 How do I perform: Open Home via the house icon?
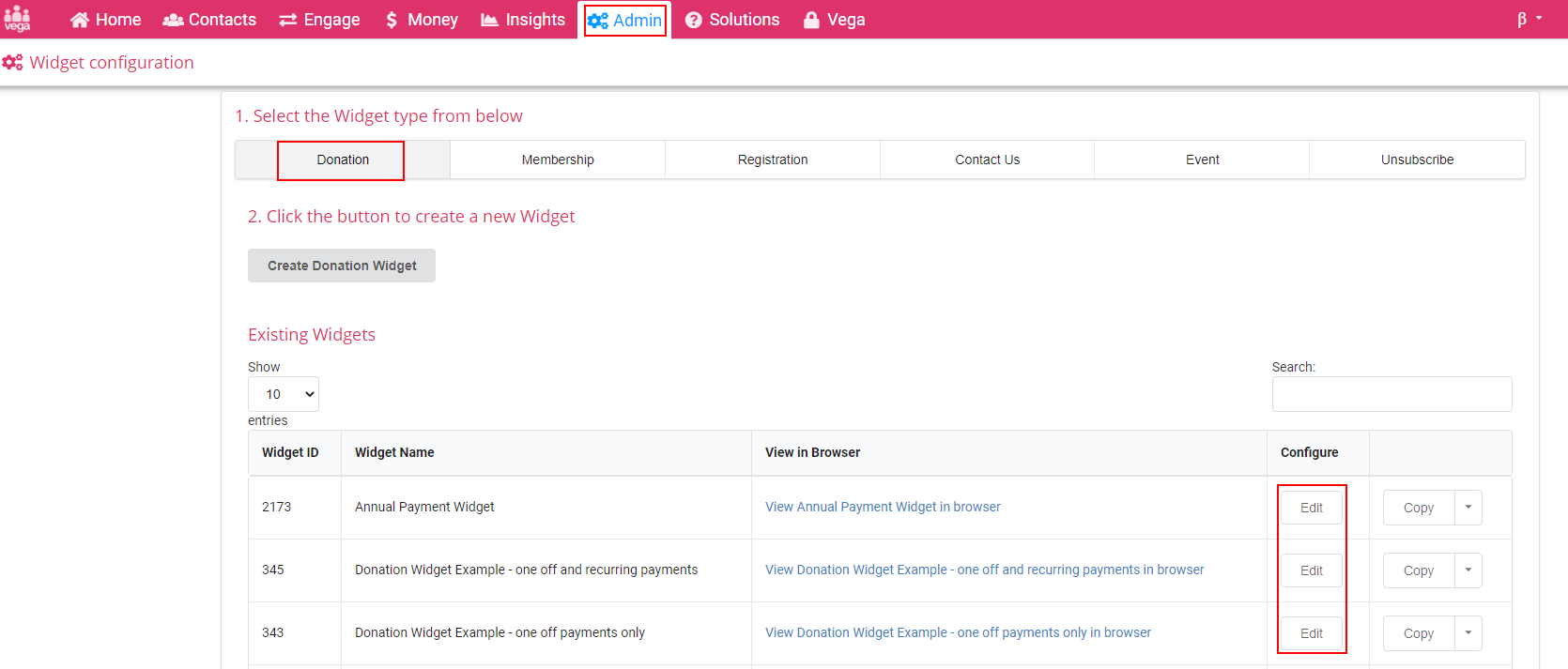[80, 20]
